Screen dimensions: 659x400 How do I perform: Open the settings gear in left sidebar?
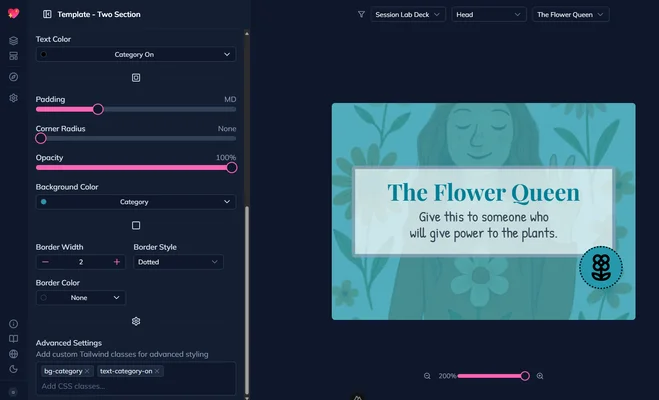[x=13, y=98]
